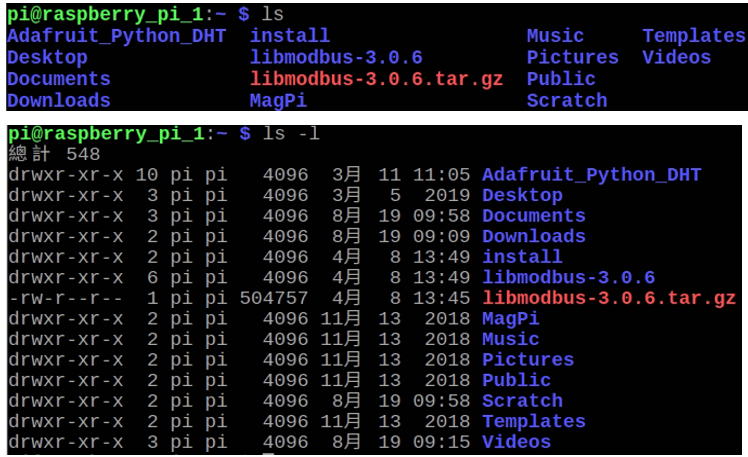Select link count 10 on the Adafruit row
748x457 pixels.
pyautogui.click(x=147, y=175)
